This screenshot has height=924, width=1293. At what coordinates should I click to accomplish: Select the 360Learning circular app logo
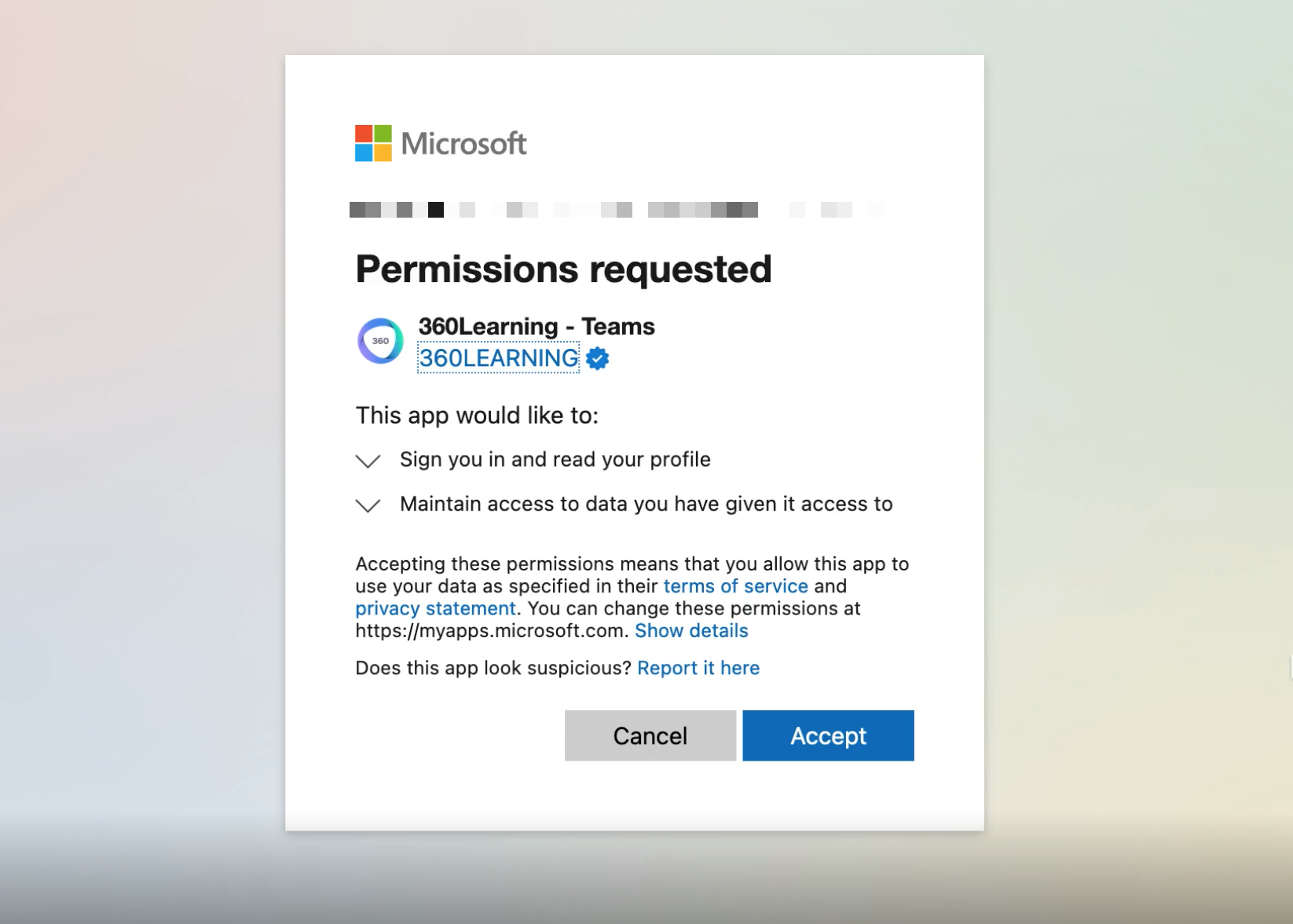(x=379, y=341)
